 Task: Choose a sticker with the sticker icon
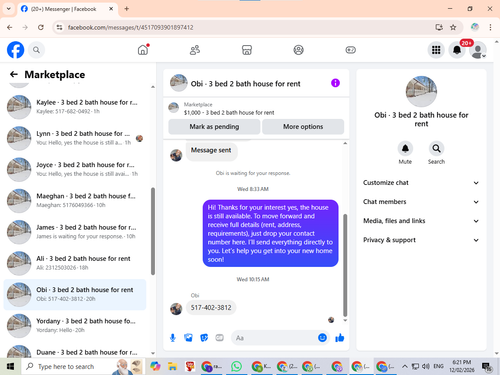click(204, 338)
